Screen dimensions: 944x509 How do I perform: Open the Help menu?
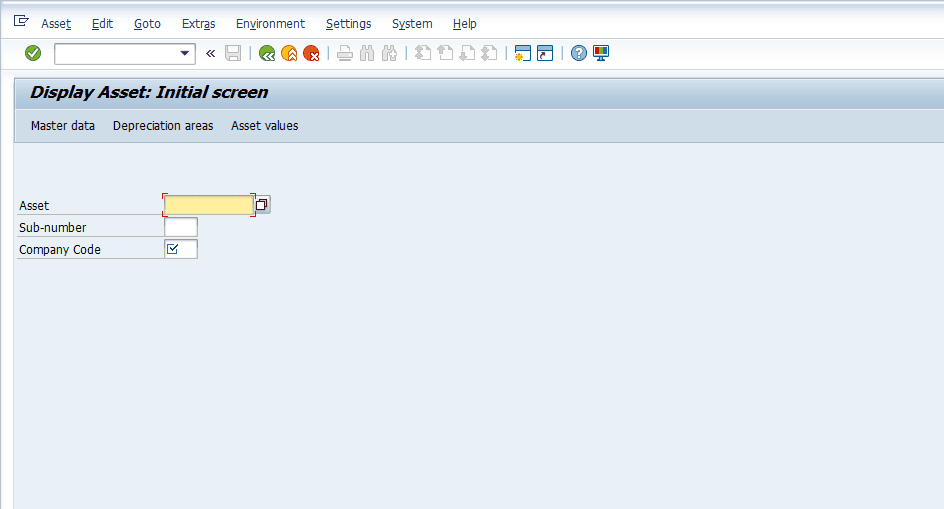coord(465,23)
